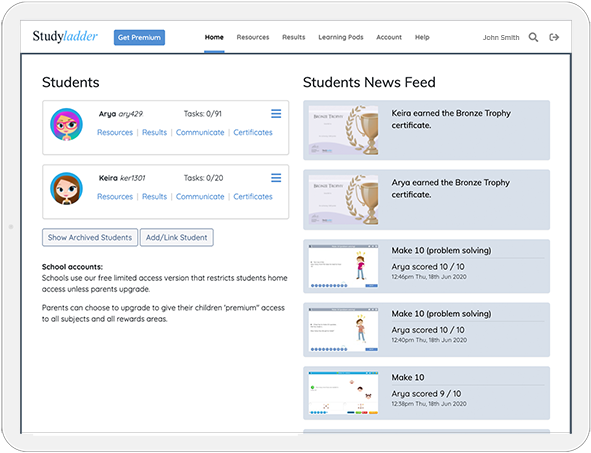The image size is (591, 453).
Task: Click the John Smith username
Action: [501, 38]
